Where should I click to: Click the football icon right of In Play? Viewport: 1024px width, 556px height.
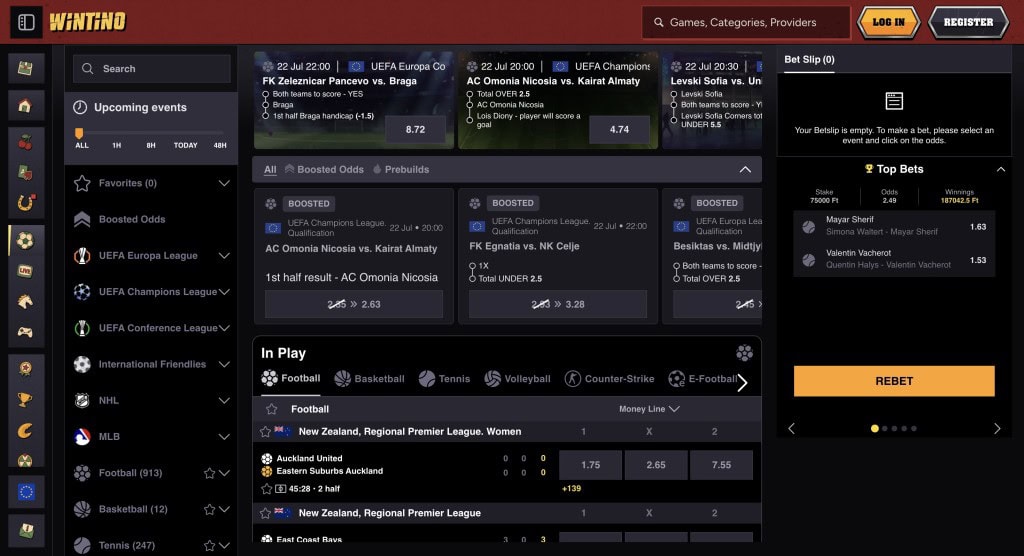click(744, 353)
